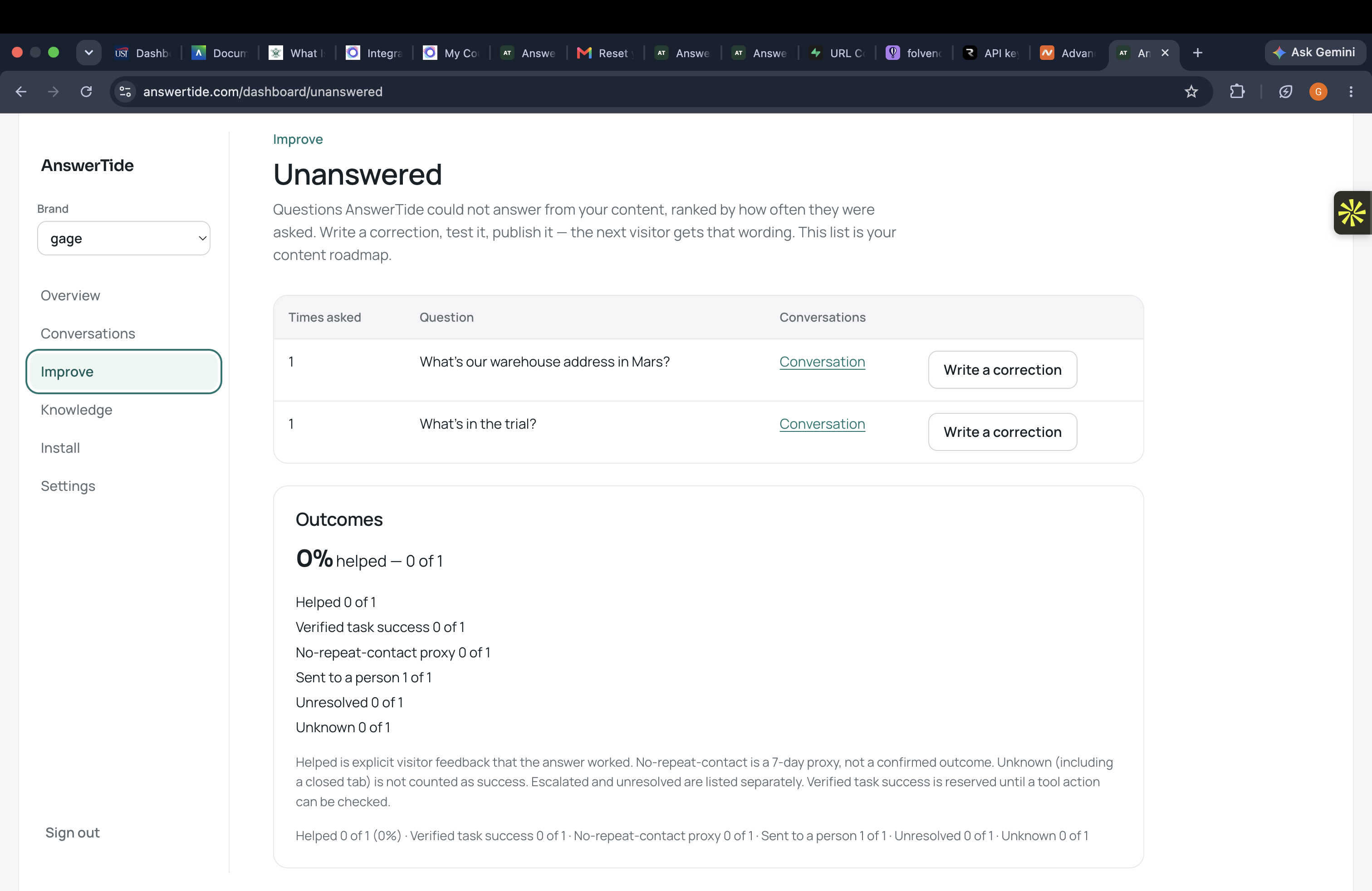This screenshot has width=1372, height=891.
Task: Click the Unanswered page heading
Action: (x=358, y=175)
